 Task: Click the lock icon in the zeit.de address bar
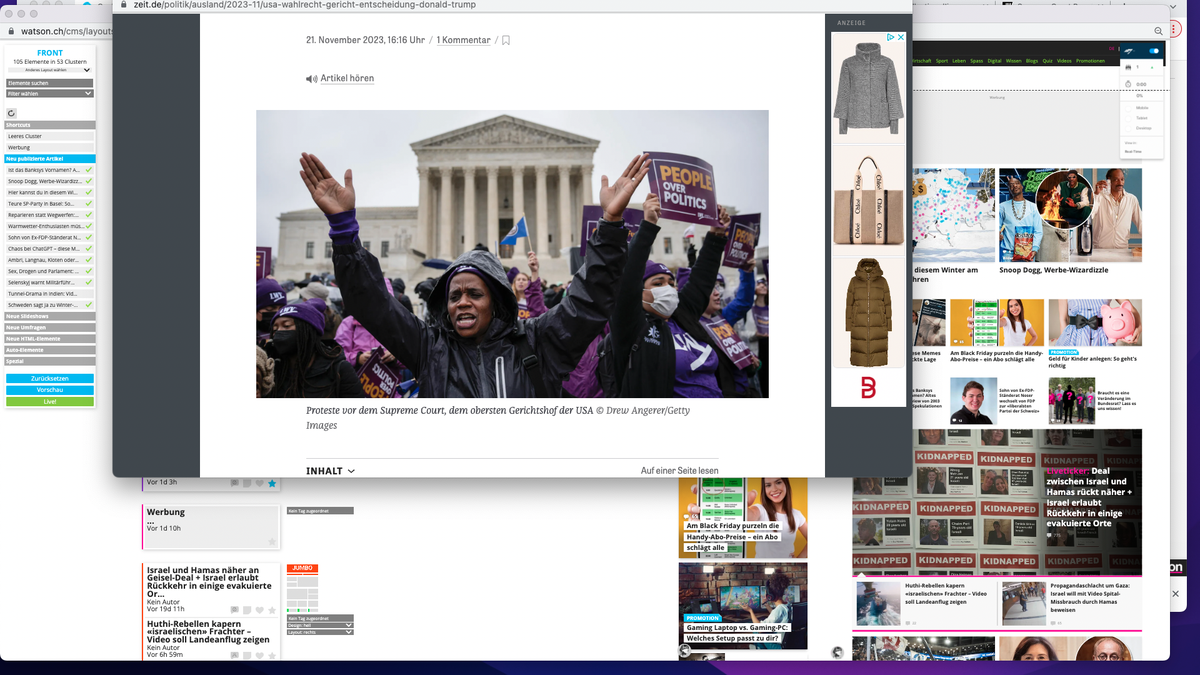[125, 4]
